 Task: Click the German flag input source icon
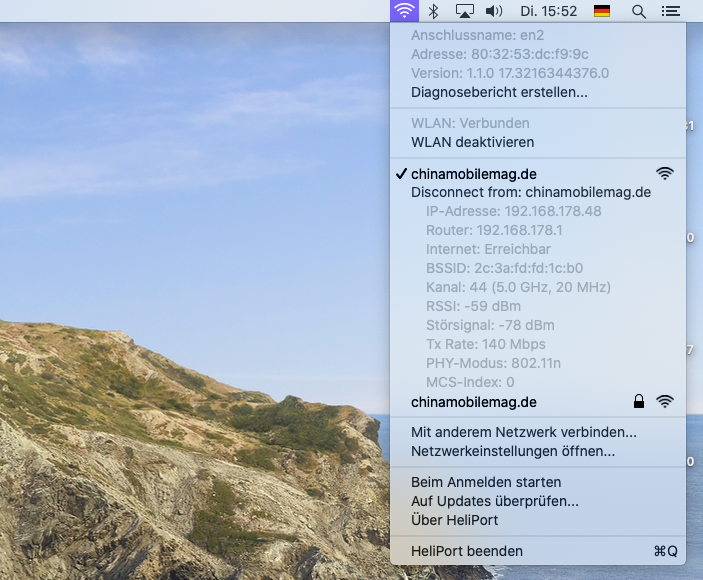pos(602,11)
